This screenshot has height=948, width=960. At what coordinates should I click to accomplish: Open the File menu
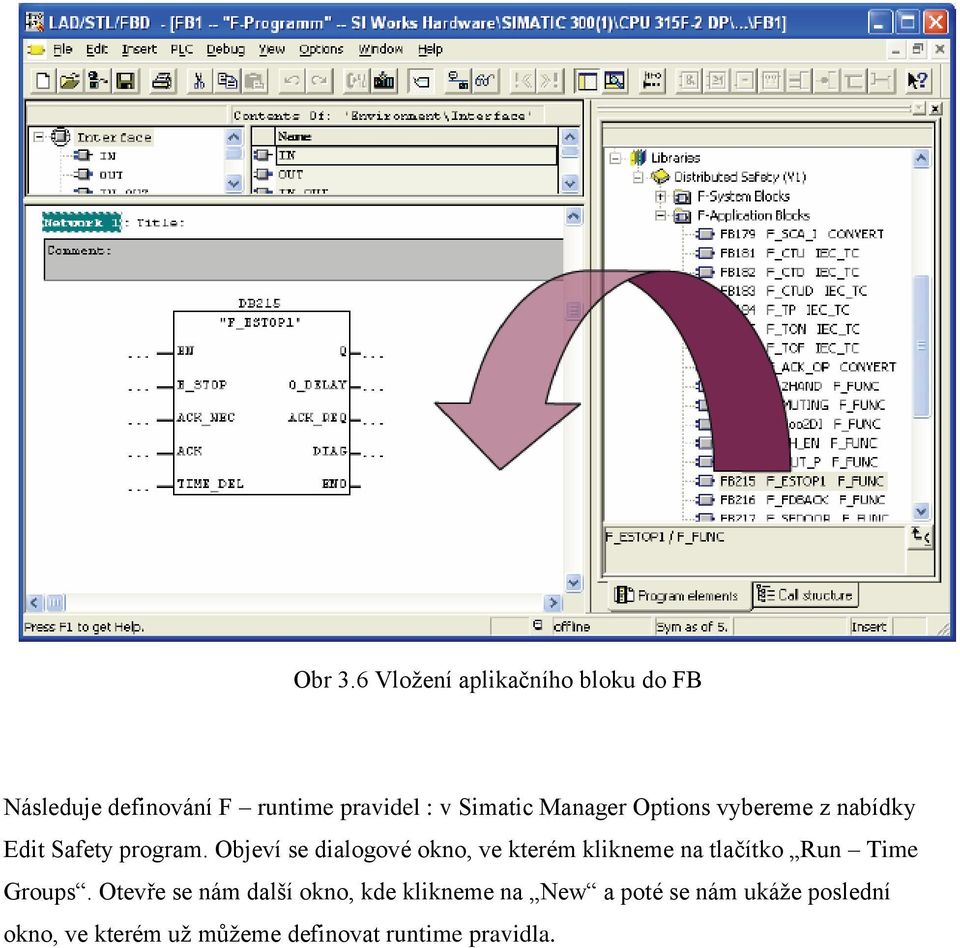62,49
